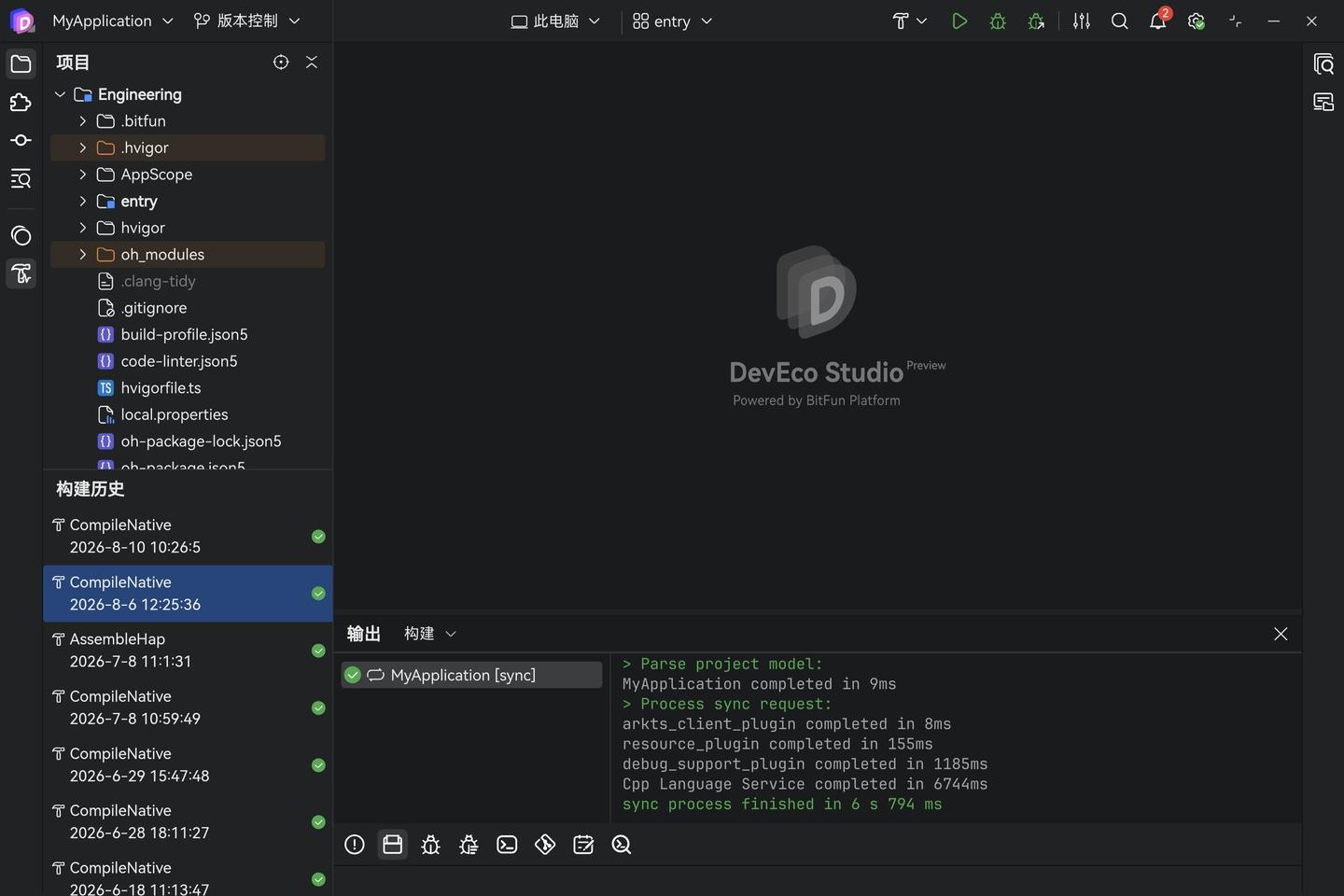Open the right sidebar chat panel icon

[1323, 102]
